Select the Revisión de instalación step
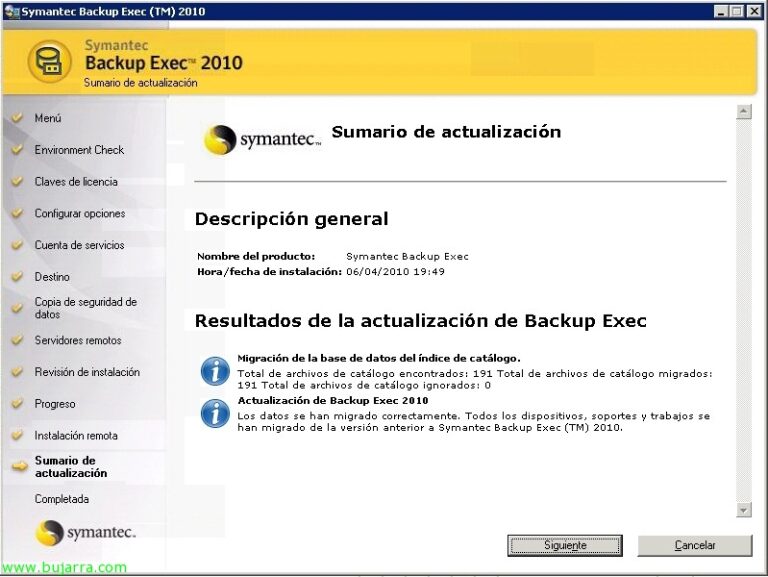768x577 pixels. pos(87,372)
